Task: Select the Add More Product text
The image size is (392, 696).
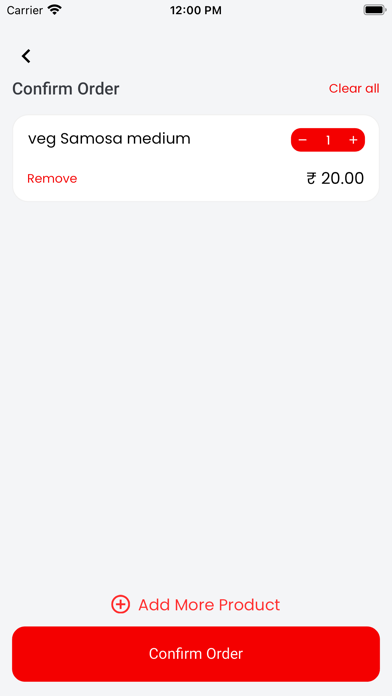Action: (209, 605)
